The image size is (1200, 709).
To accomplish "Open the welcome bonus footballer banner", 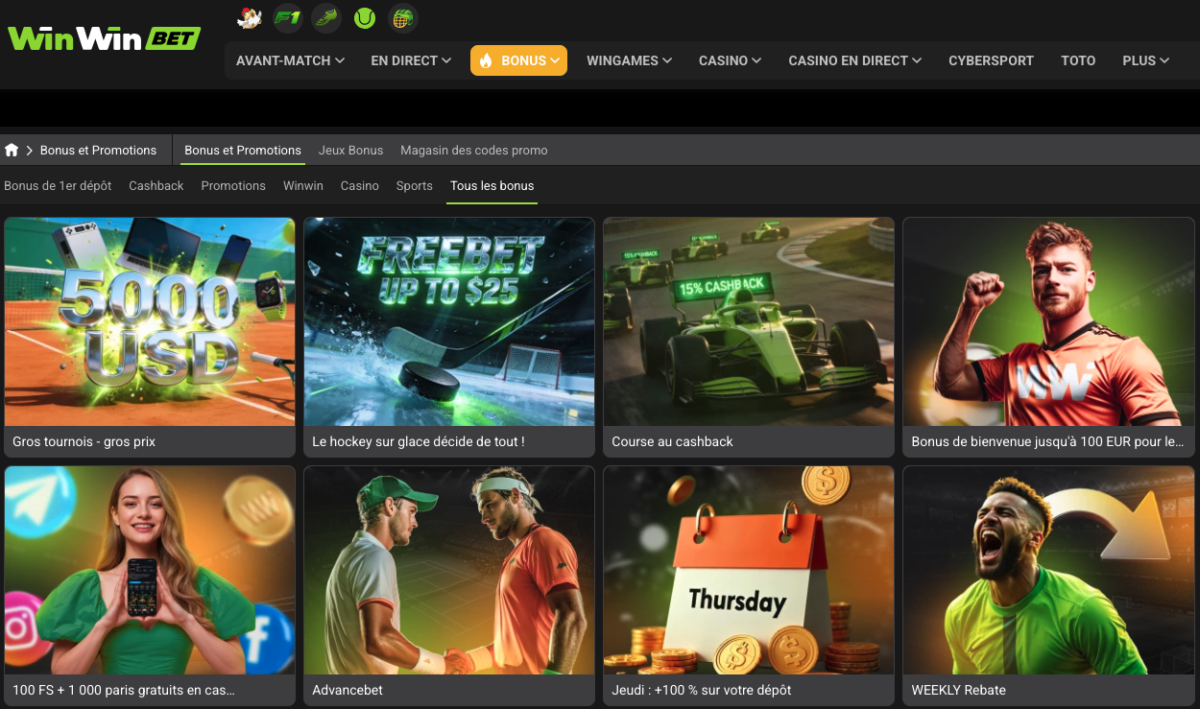I will click(1049, 322).
